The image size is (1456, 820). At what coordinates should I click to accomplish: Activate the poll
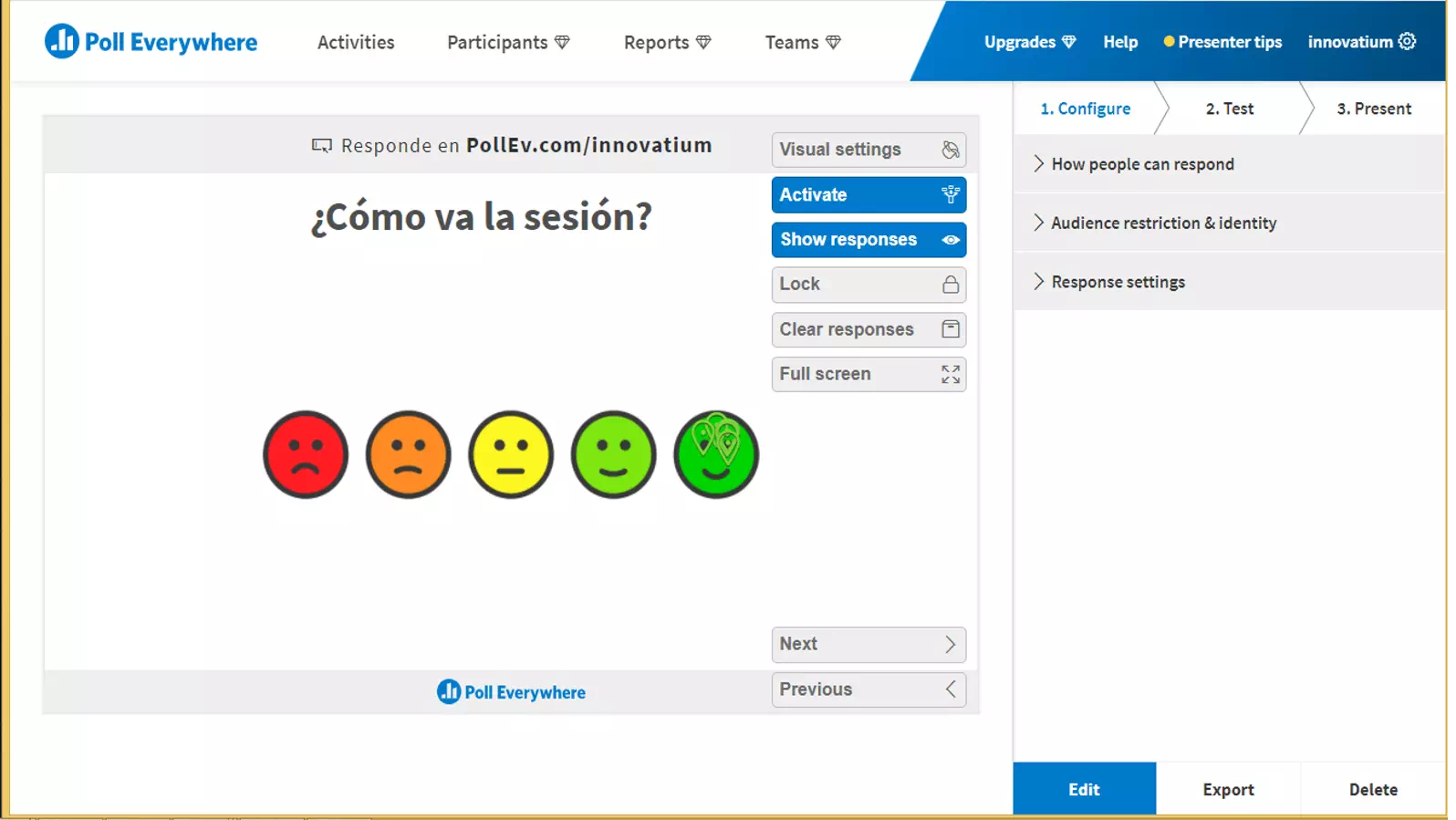(868, 194)
